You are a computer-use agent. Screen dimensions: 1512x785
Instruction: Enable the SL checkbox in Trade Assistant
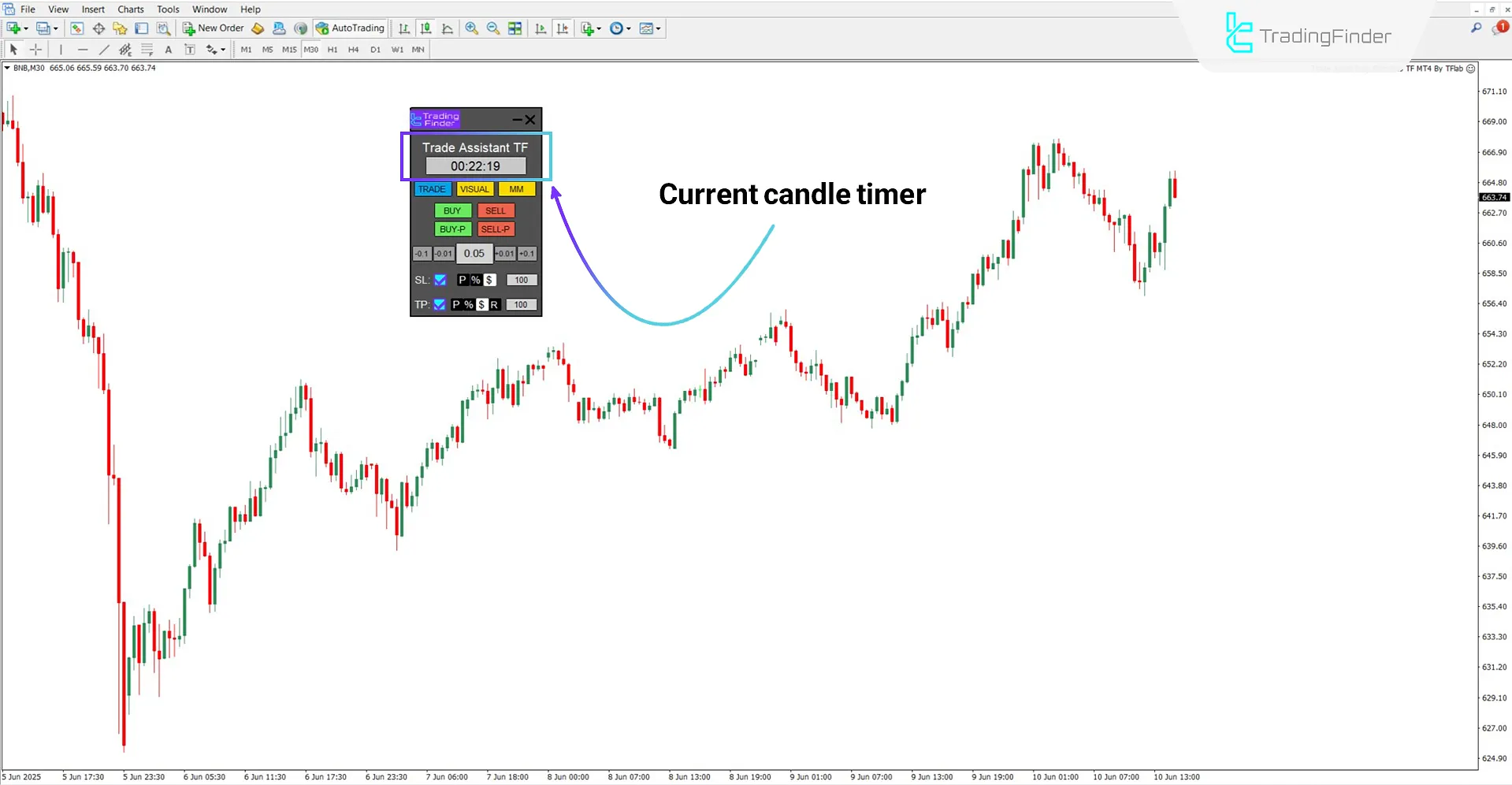440,280
